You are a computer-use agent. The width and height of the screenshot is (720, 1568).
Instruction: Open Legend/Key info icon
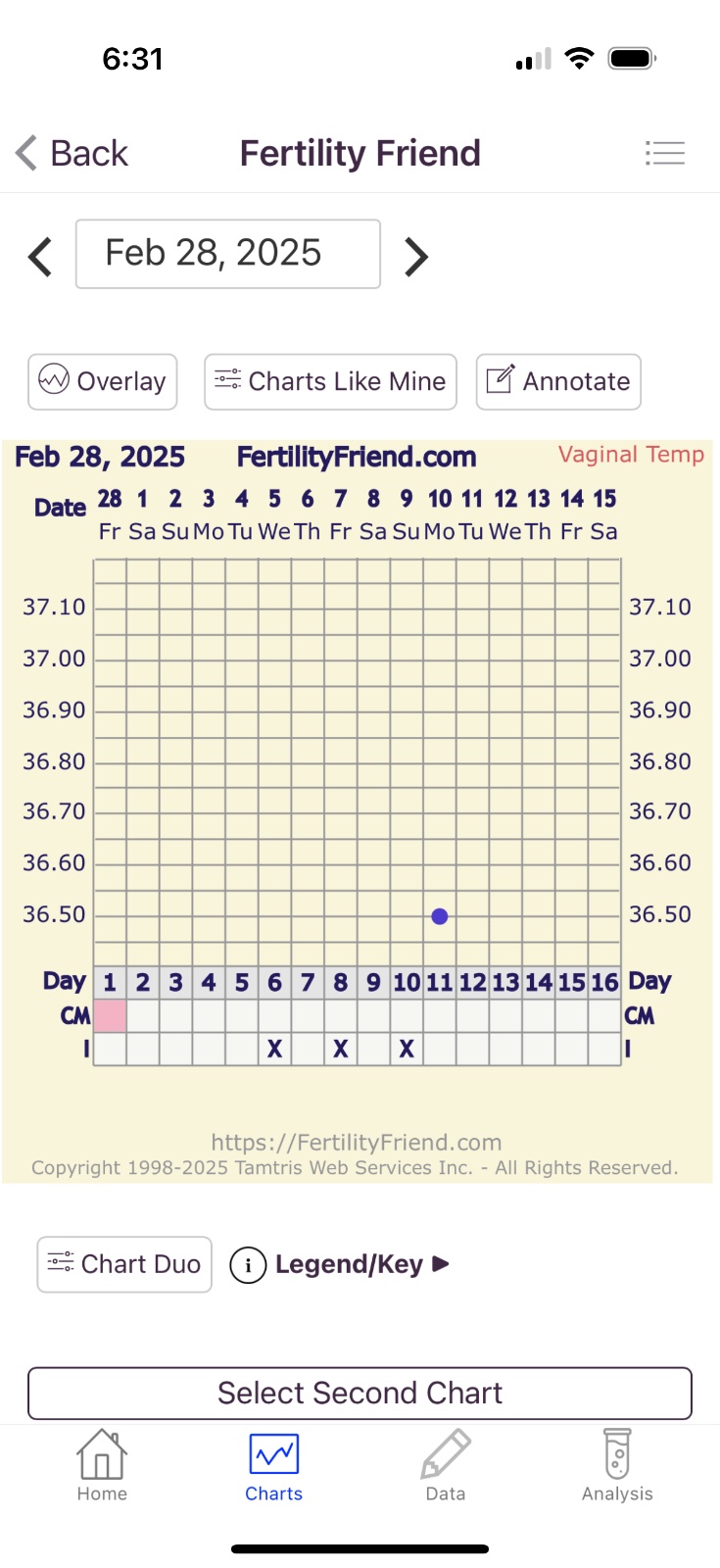click(248, 1265)
